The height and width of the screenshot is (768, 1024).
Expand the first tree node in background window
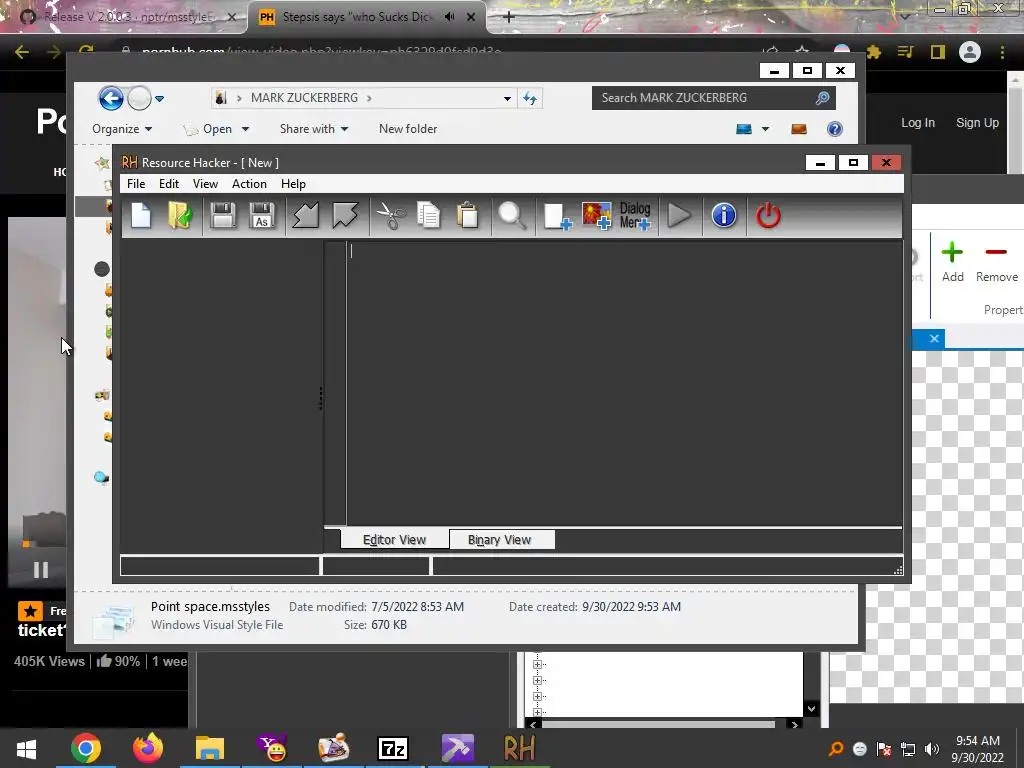pyautogui.click(x=537, y=664)
